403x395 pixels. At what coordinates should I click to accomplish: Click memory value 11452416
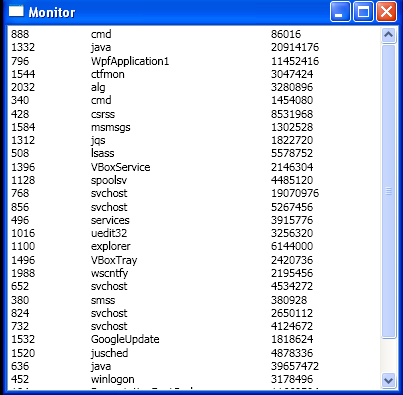click(x=295, y=61)
